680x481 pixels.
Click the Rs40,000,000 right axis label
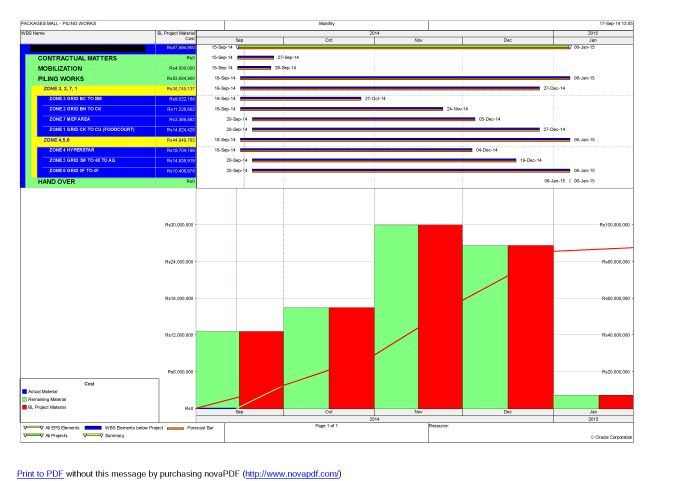click(616, 335)
